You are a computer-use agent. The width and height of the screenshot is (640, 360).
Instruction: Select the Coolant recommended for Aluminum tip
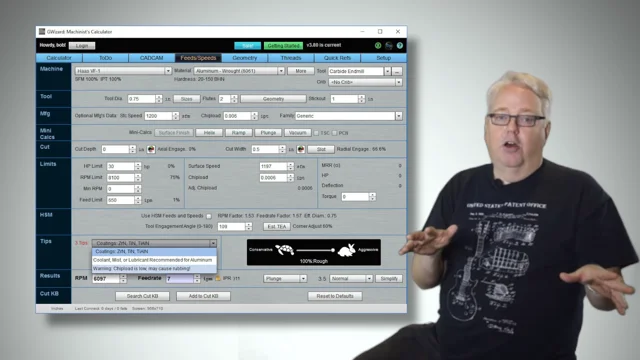(154, 260)
